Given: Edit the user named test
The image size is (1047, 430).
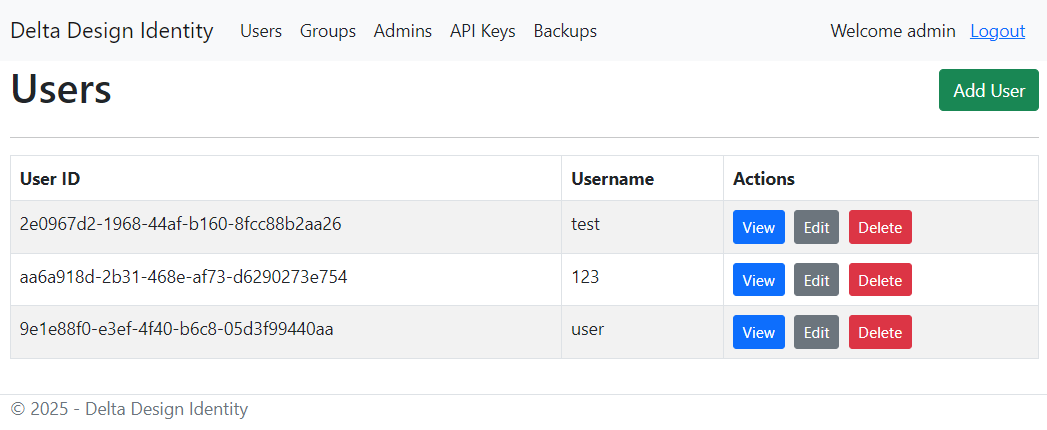Looking at the screenshot, I should pyautogui.click(x=816, y=227).
